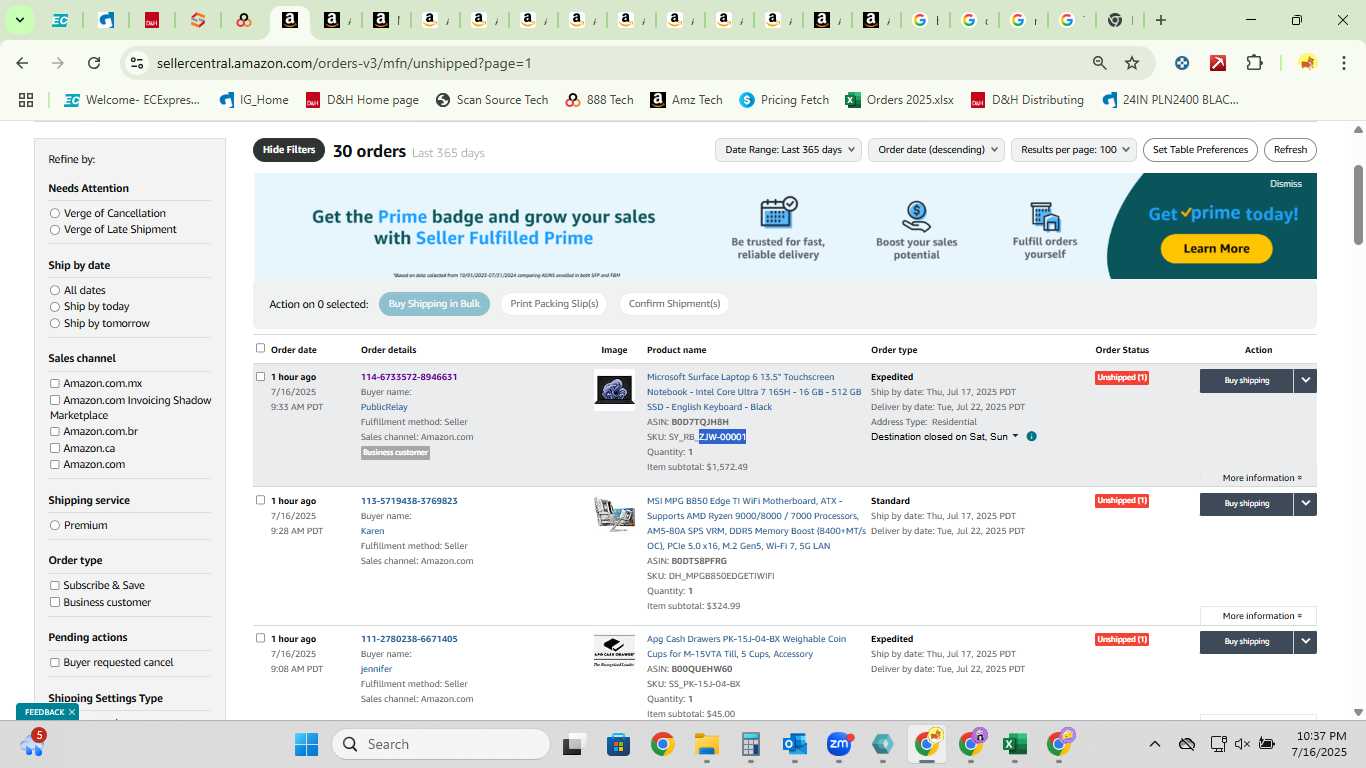Click the page vertical scrollbar thumb
Screen dimensions: 1366x768
coord(1358,204)
